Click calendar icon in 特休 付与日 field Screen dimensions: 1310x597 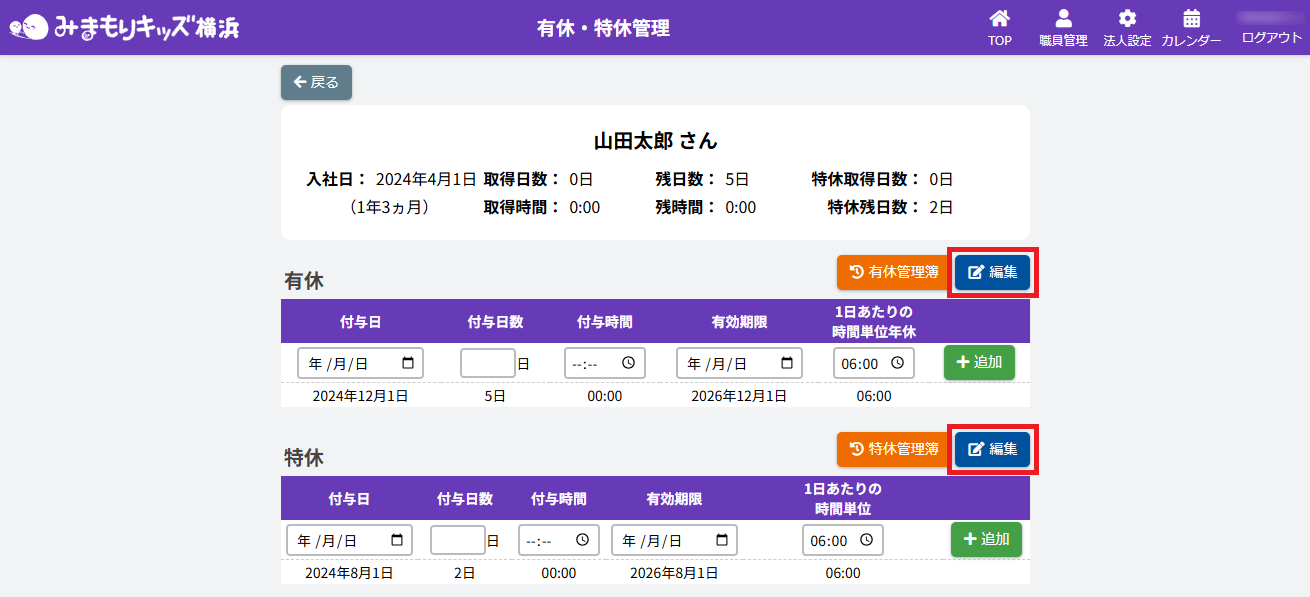tap(397, 540)
